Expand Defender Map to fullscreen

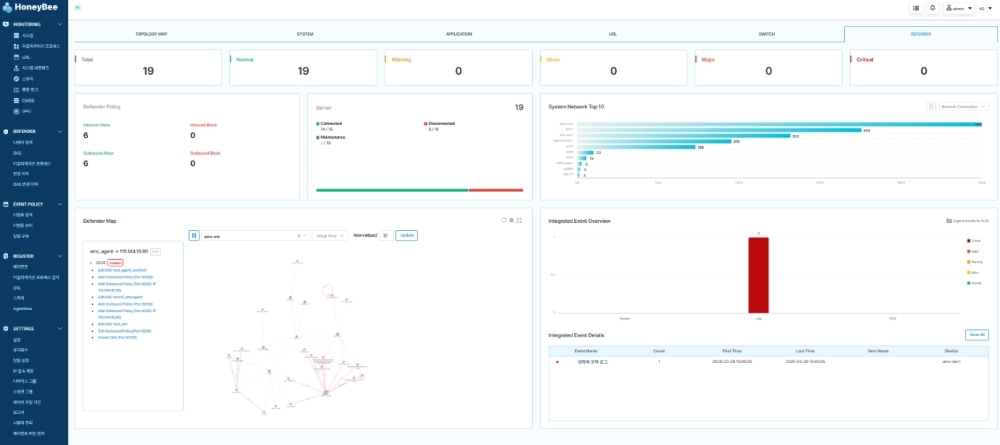click(520, 220)
